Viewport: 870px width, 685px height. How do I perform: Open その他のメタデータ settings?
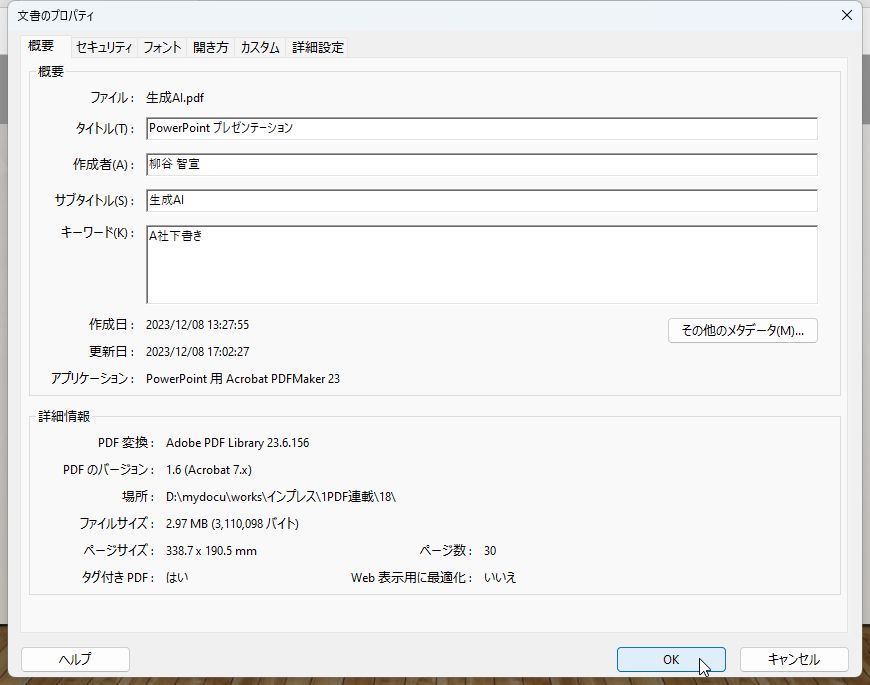pyautogui.click(x=742, y=330)
